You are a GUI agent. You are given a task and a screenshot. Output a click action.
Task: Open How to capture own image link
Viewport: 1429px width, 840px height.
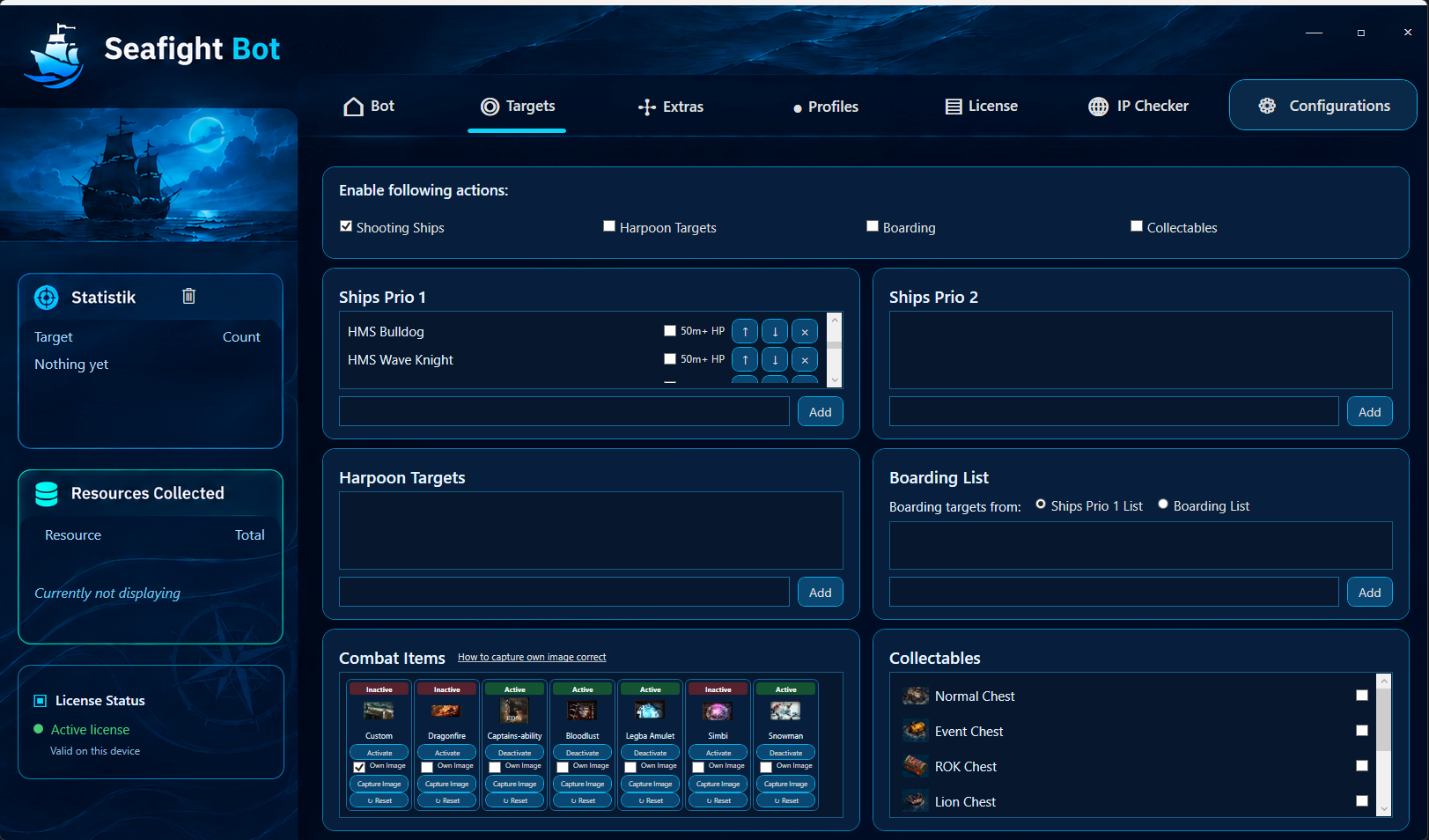pos(532,657)
